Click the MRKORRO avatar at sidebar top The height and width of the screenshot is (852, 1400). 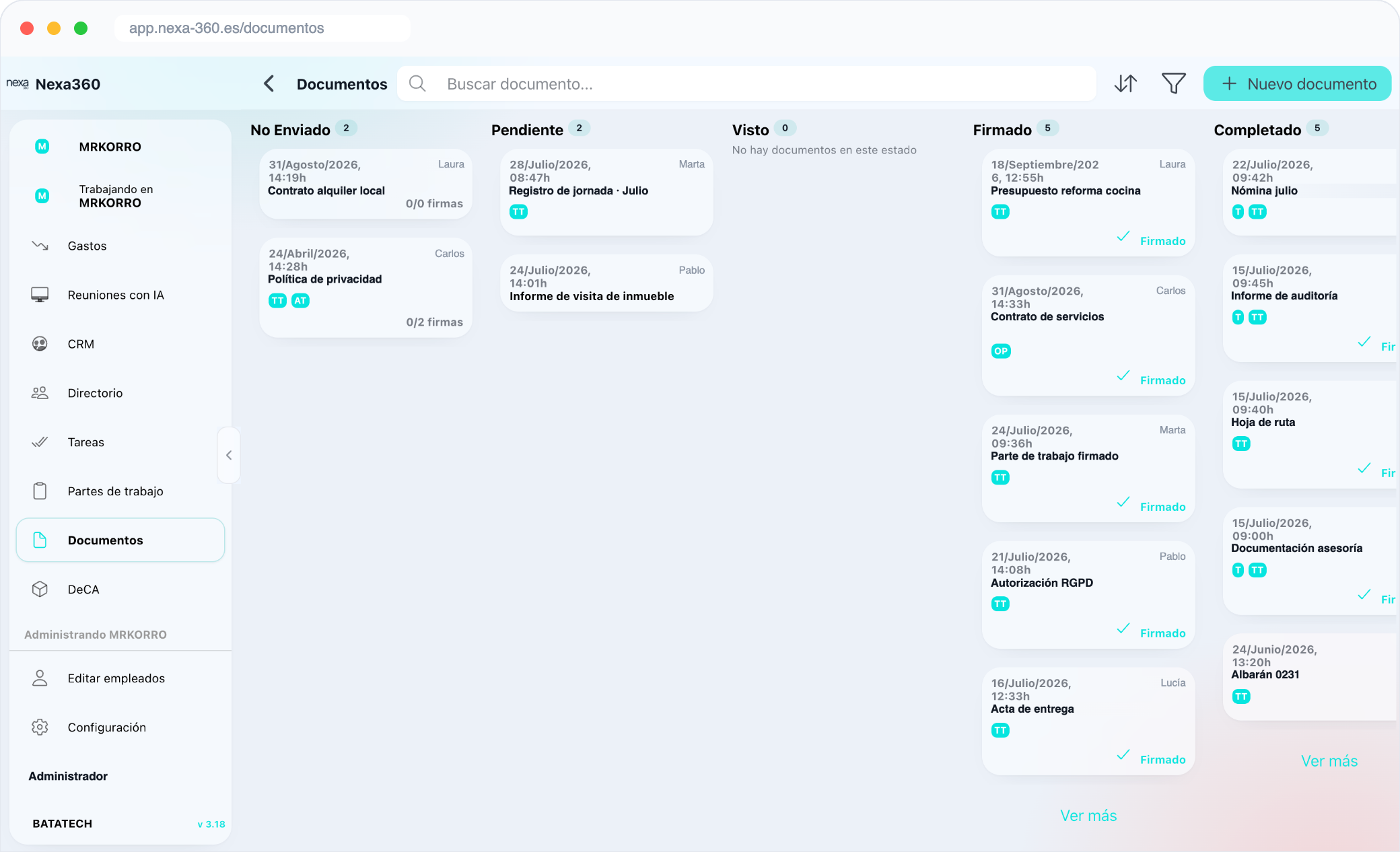point(42,147)
